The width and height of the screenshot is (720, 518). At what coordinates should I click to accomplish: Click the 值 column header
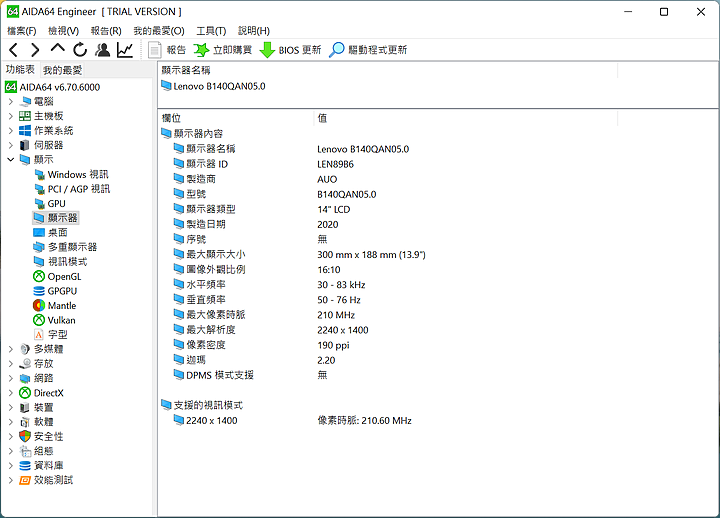coord(466,118)
